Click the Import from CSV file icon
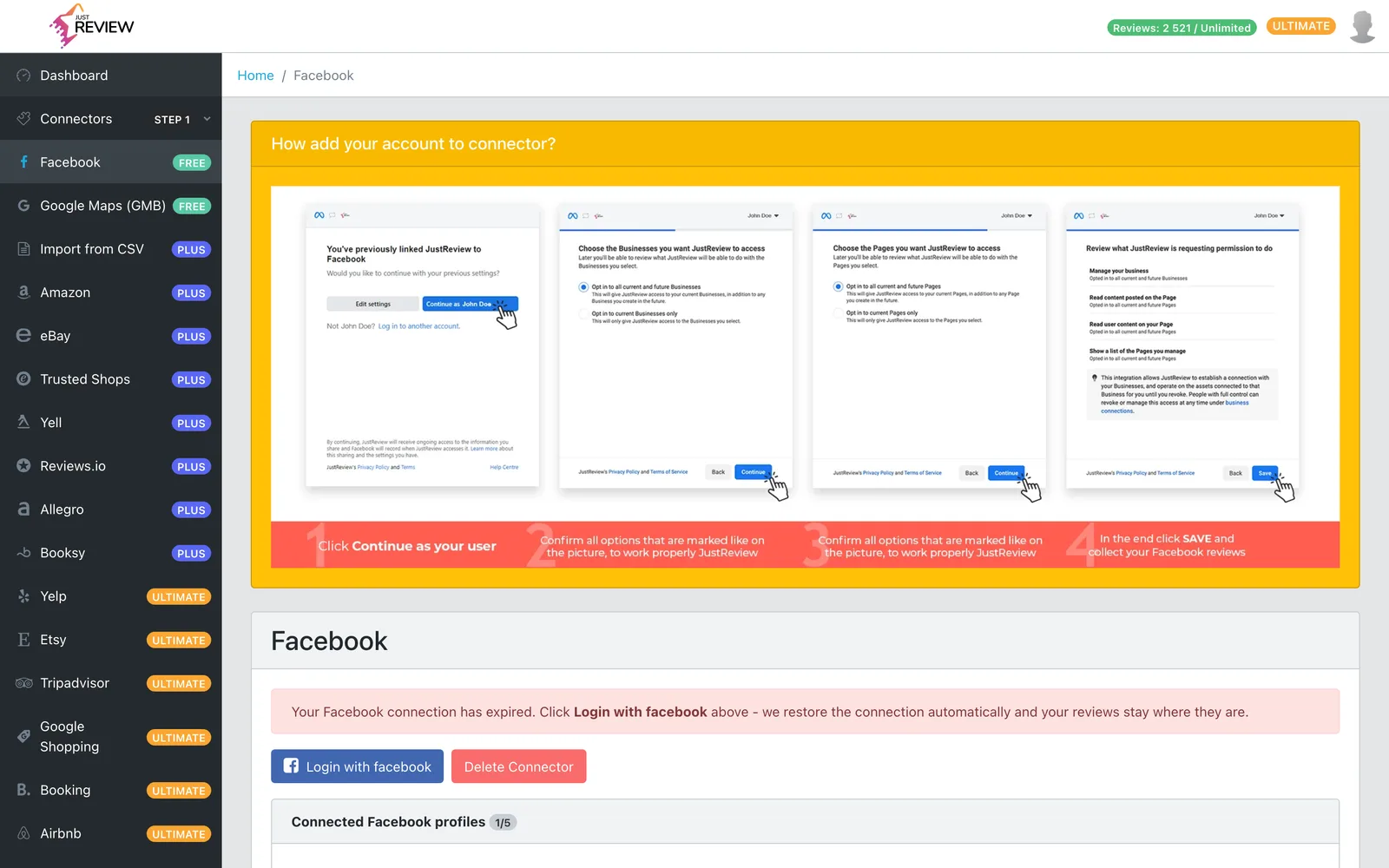Image resolution: width=1389 pixels, height=868 pixels. click(23, 249)
